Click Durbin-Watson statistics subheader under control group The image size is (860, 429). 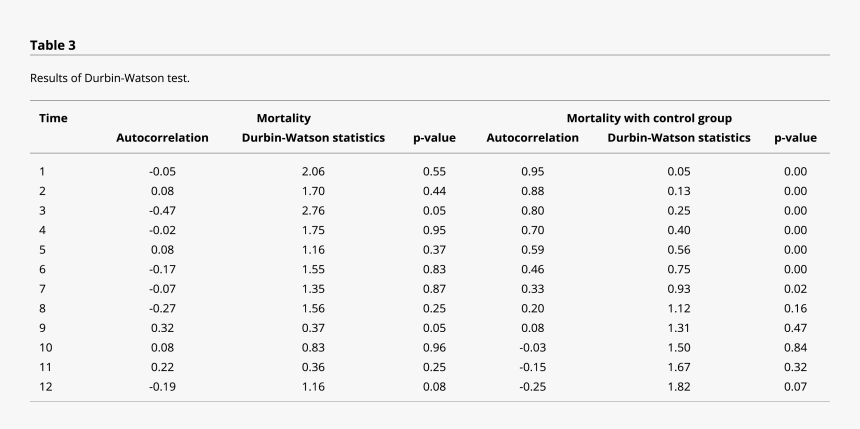click(679, 138)
